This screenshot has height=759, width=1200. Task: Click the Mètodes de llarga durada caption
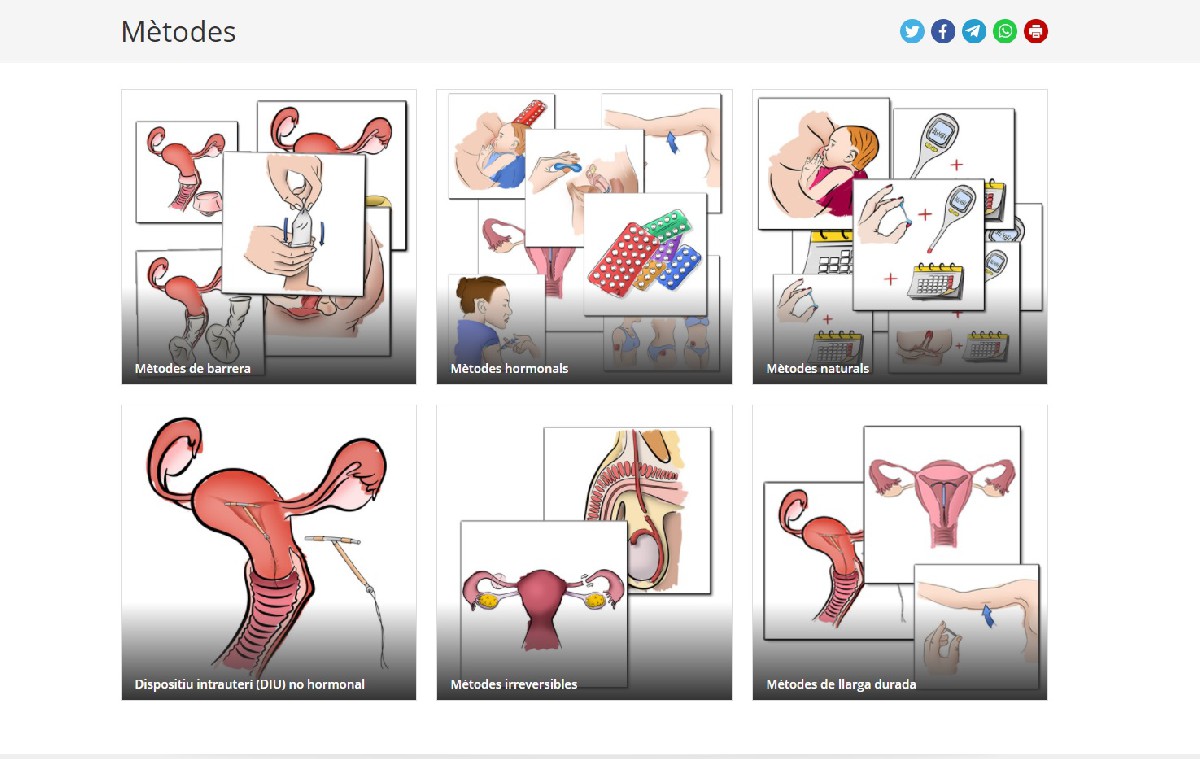841,684
